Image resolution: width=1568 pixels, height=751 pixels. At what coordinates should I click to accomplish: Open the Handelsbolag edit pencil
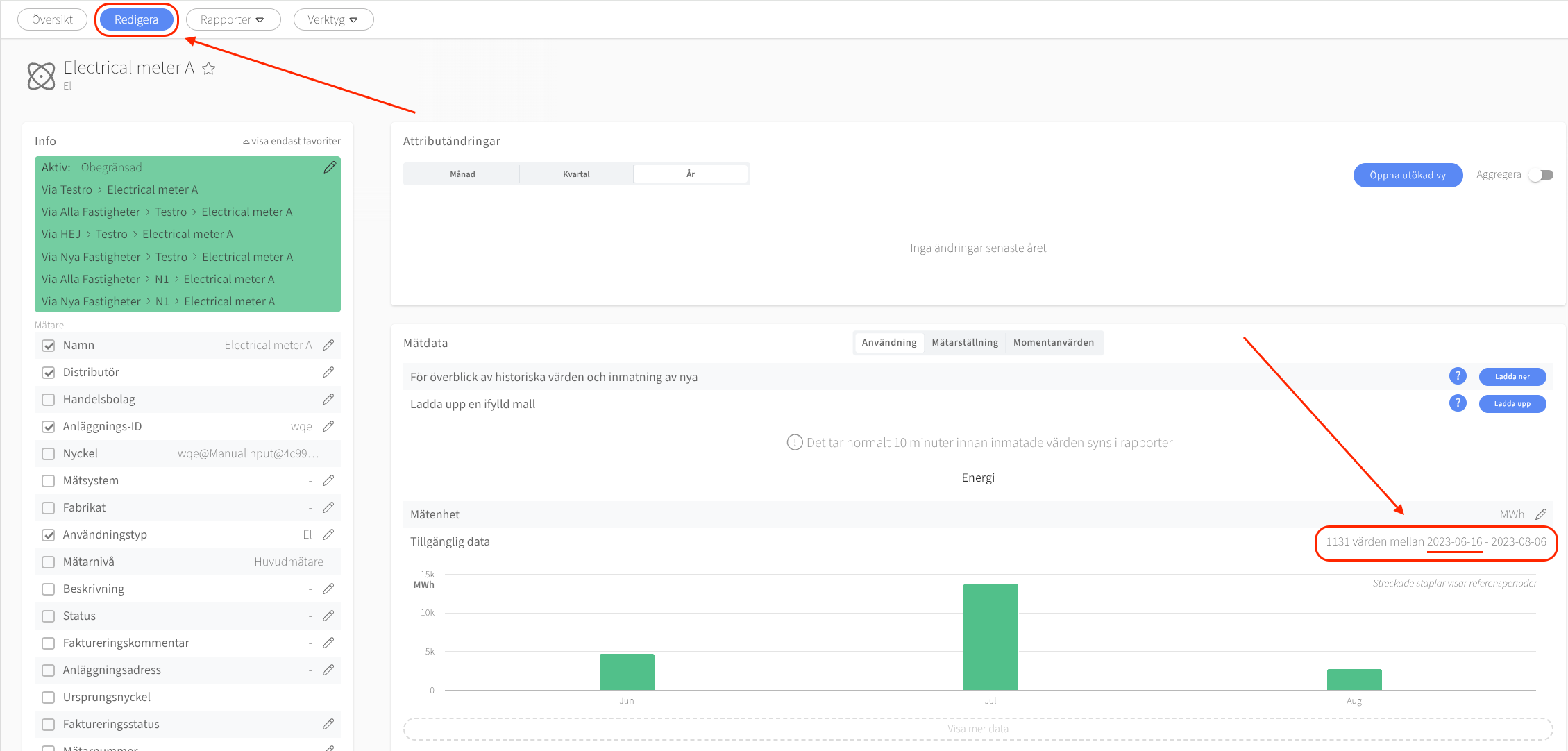[328, 399]
